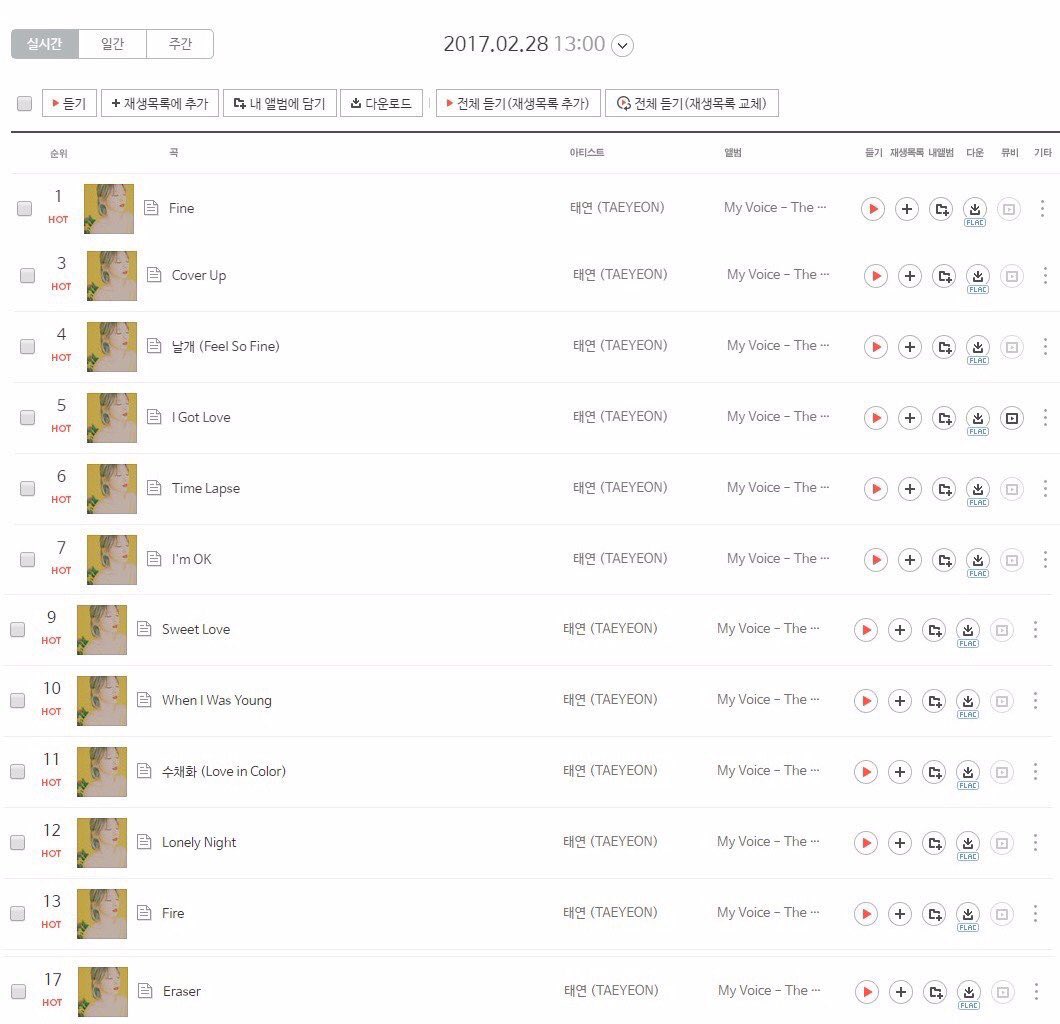View lyrics icon for Fine
1060x1024 pixels.
click(x=151, y=208)
